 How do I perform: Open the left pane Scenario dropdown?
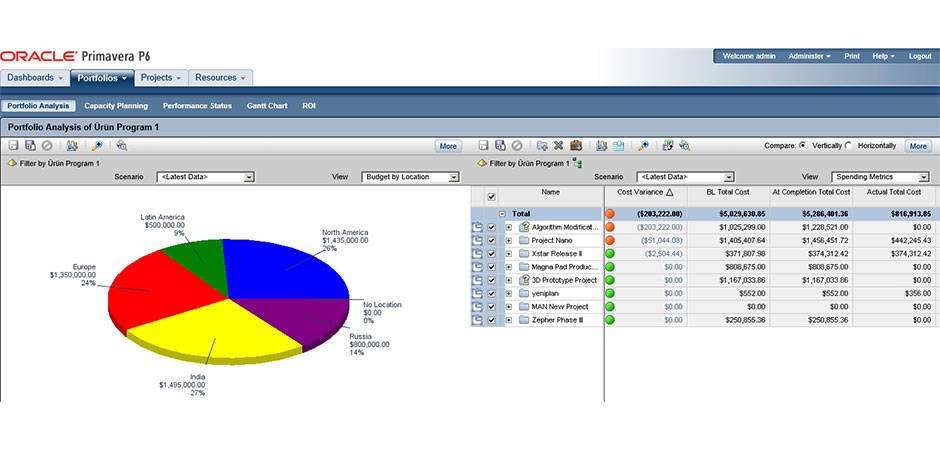(x=206, y=177)
